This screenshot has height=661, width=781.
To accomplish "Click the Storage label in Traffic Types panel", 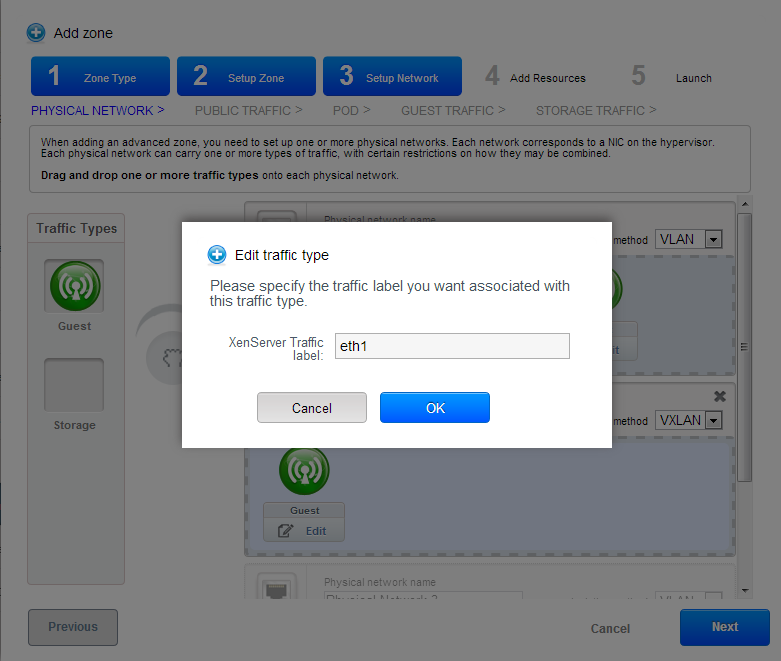I will (75, 425).
